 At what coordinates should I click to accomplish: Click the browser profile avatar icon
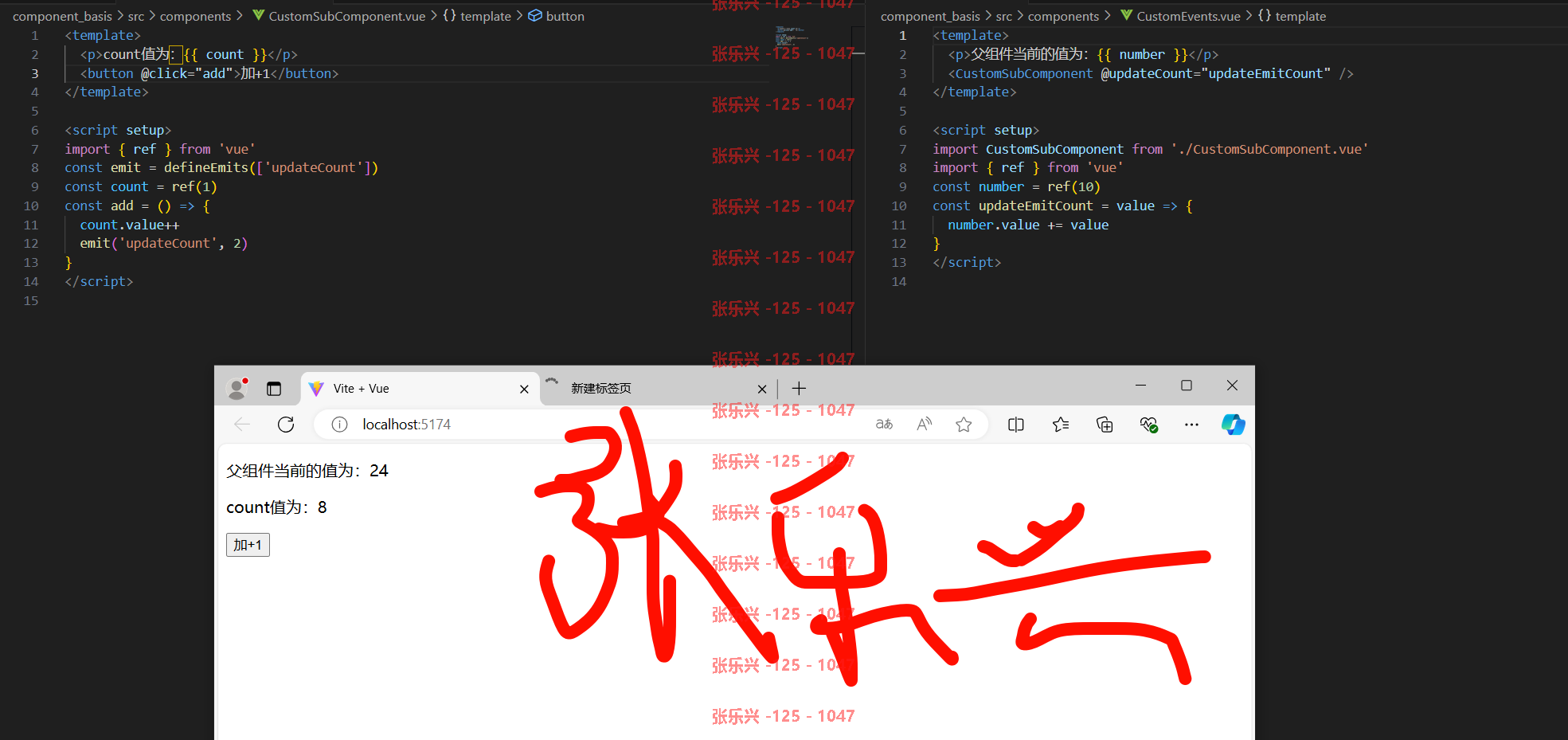[x=237, y=389]
